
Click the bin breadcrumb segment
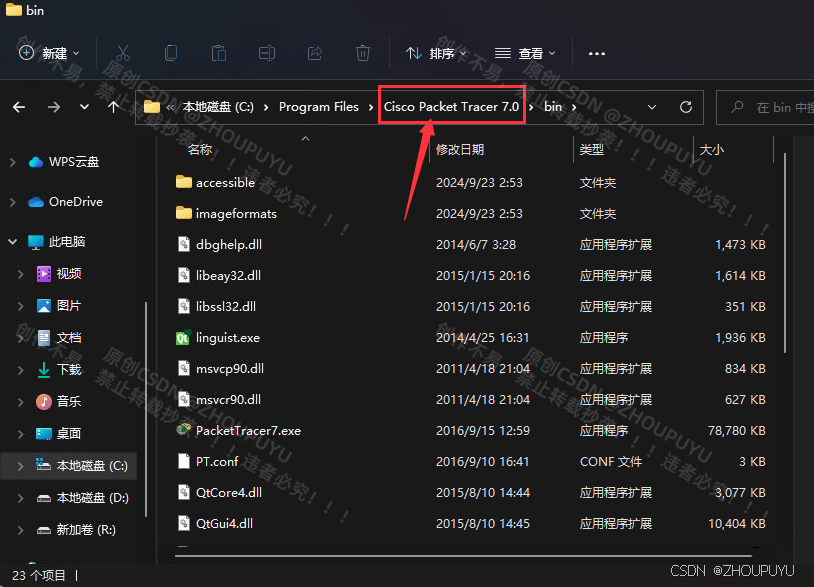click(x=553, y=107)
